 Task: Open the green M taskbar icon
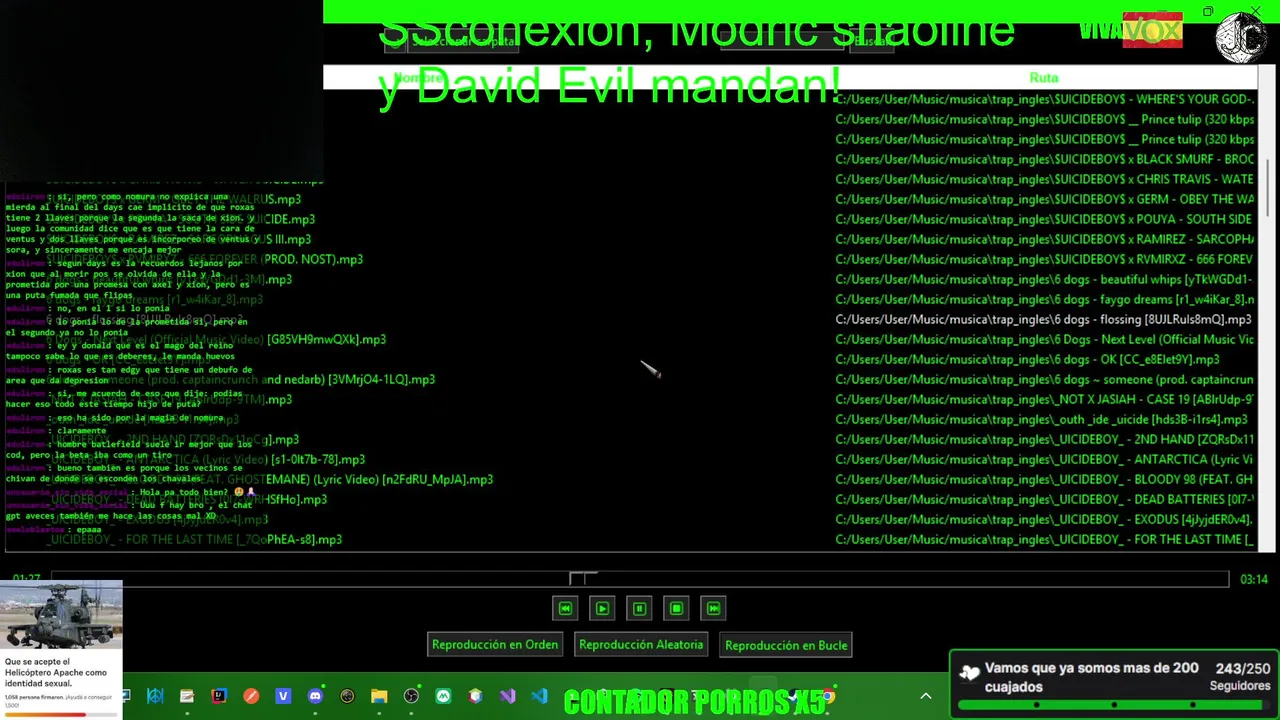tap(443, 696)
